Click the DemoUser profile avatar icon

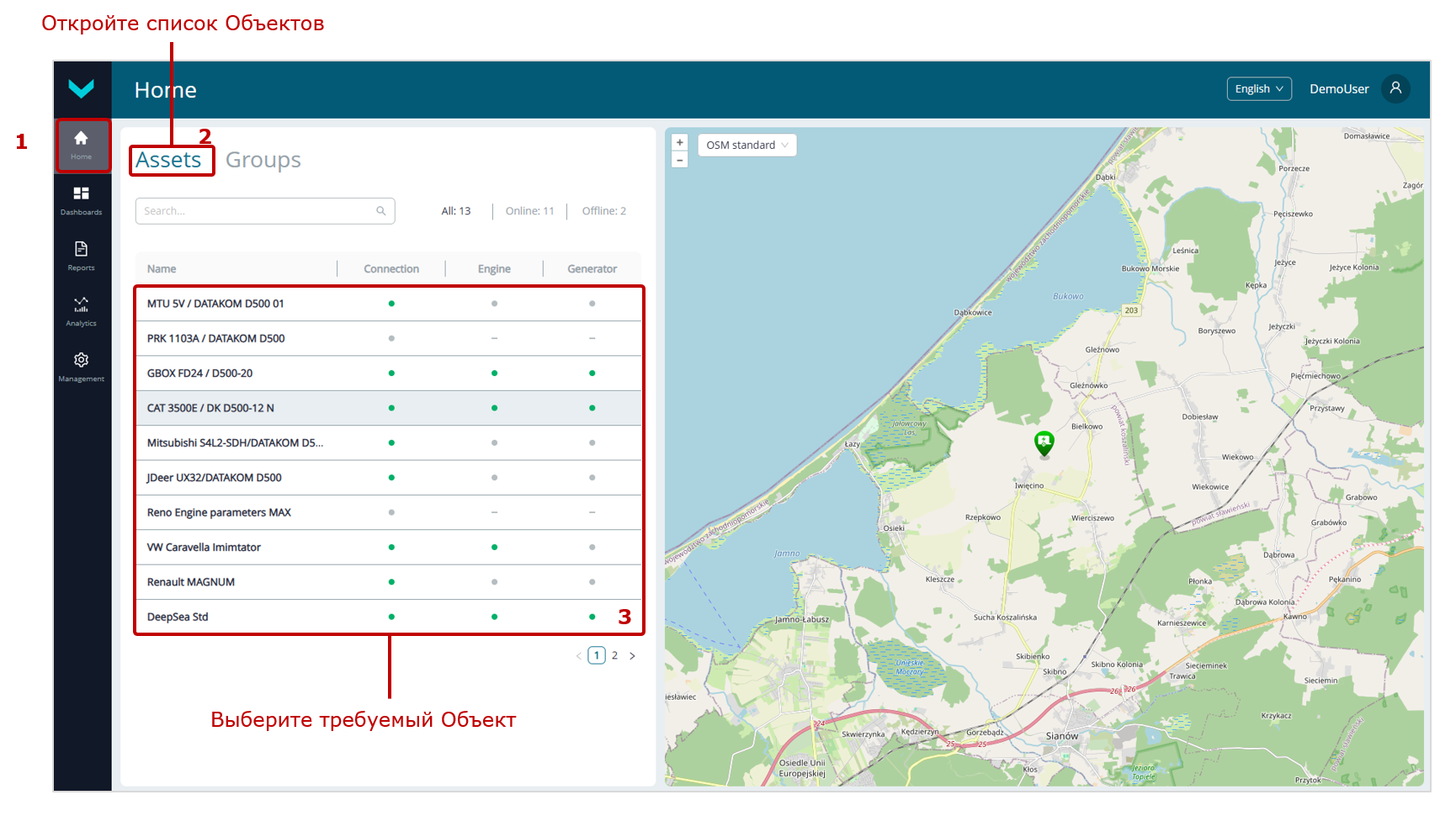(x=1395, y=88)
